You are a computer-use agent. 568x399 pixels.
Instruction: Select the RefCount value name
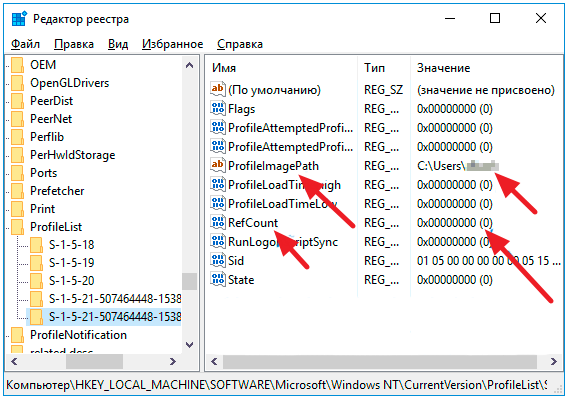coord(253,223)
